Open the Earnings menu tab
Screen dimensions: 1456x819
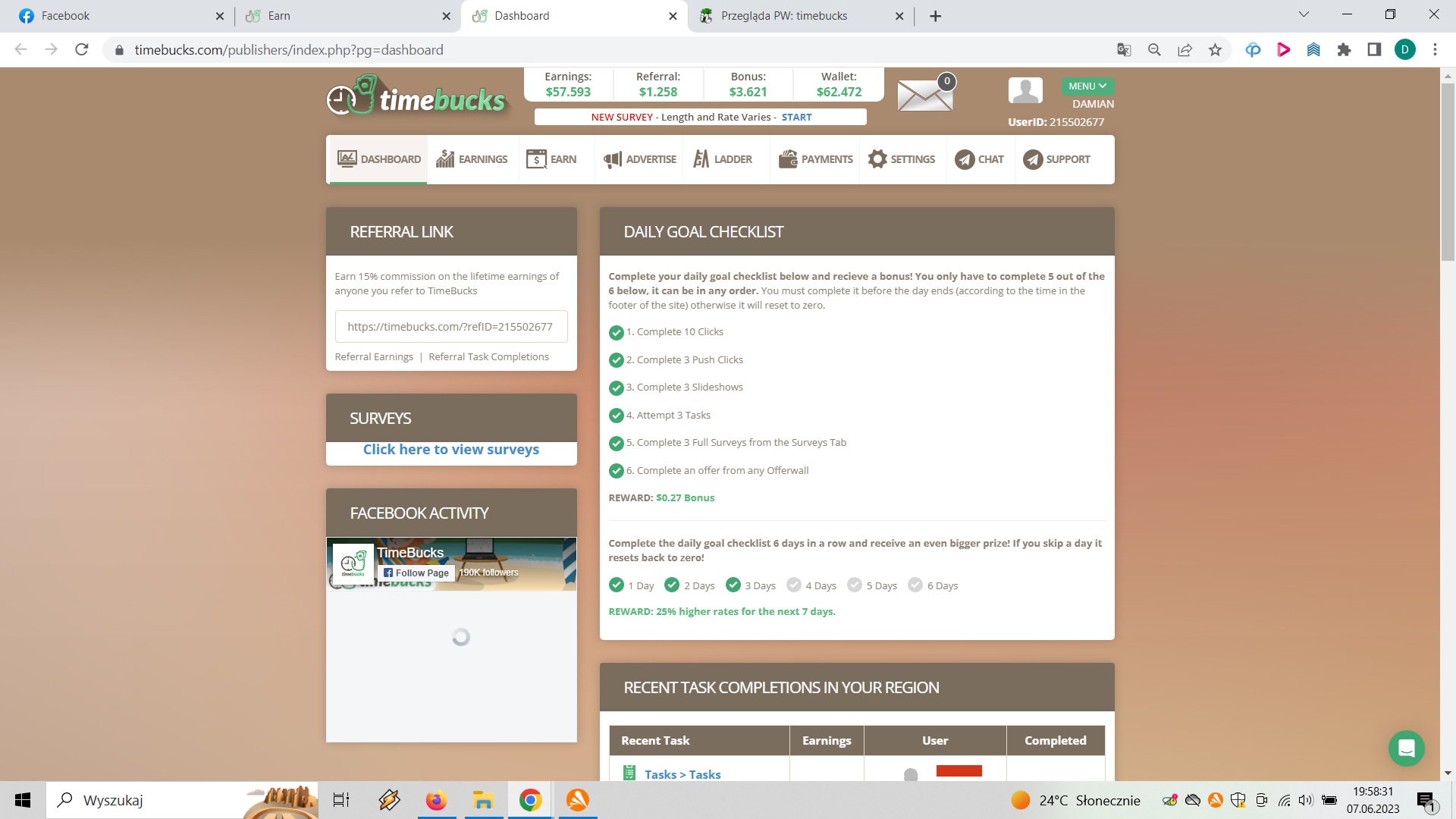pyautogui.click(x=472, y=159)
